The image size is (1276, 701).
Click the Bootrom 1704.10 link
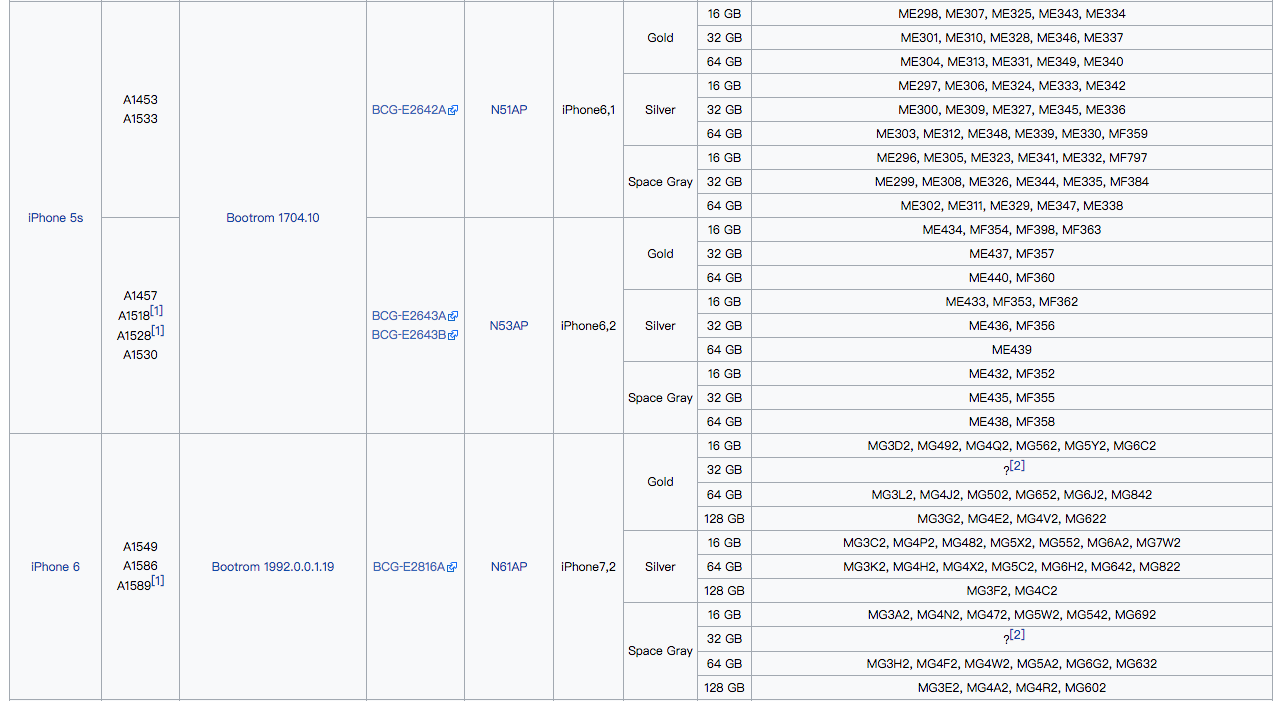pyautogui.click(x=273, y=218)
